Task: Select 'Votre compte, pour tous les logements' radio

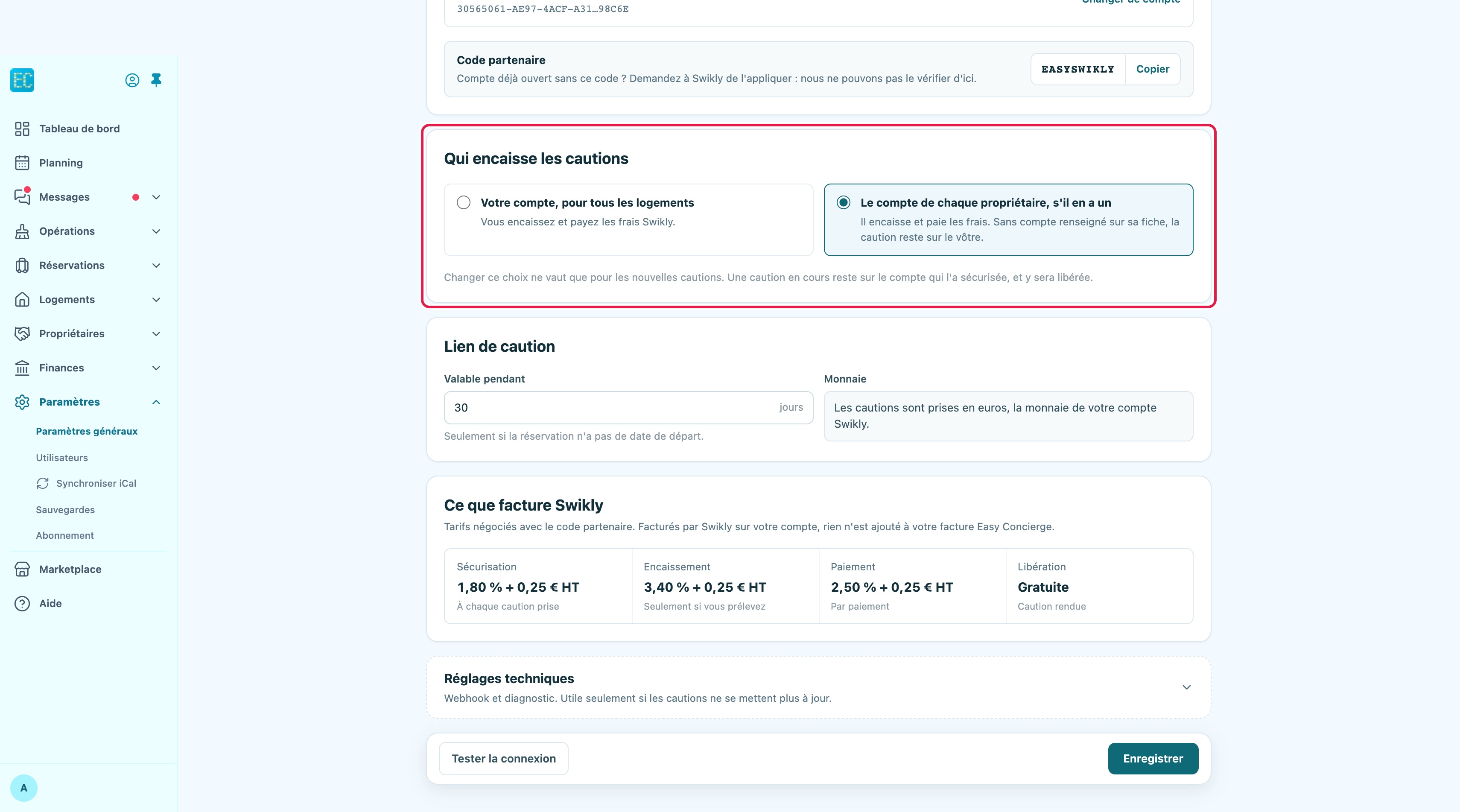Action: (x=464, y=202)
